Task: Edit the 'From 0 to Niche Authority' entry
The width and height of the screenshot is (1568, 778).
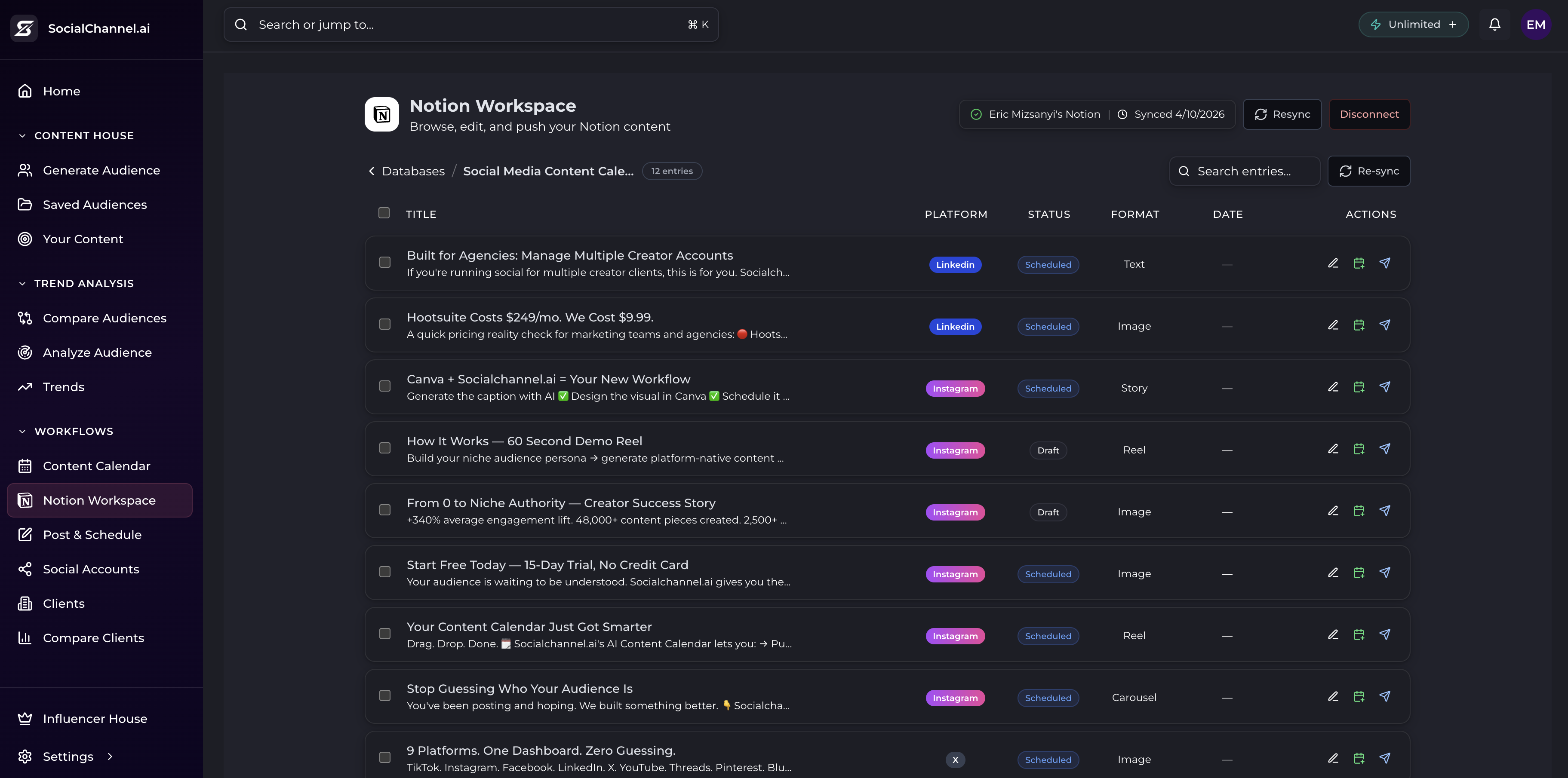Action: (x=1333, y=511)
